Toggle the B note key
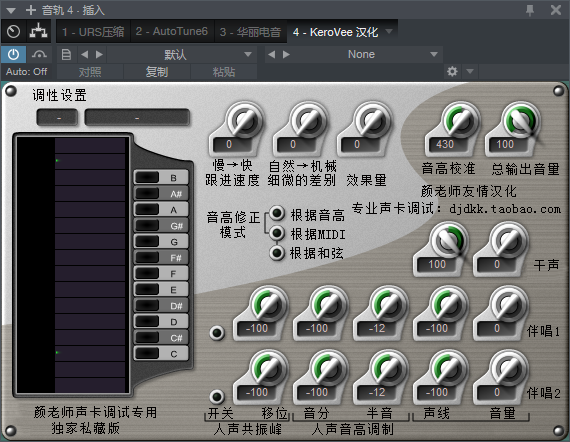 point(161,177)
